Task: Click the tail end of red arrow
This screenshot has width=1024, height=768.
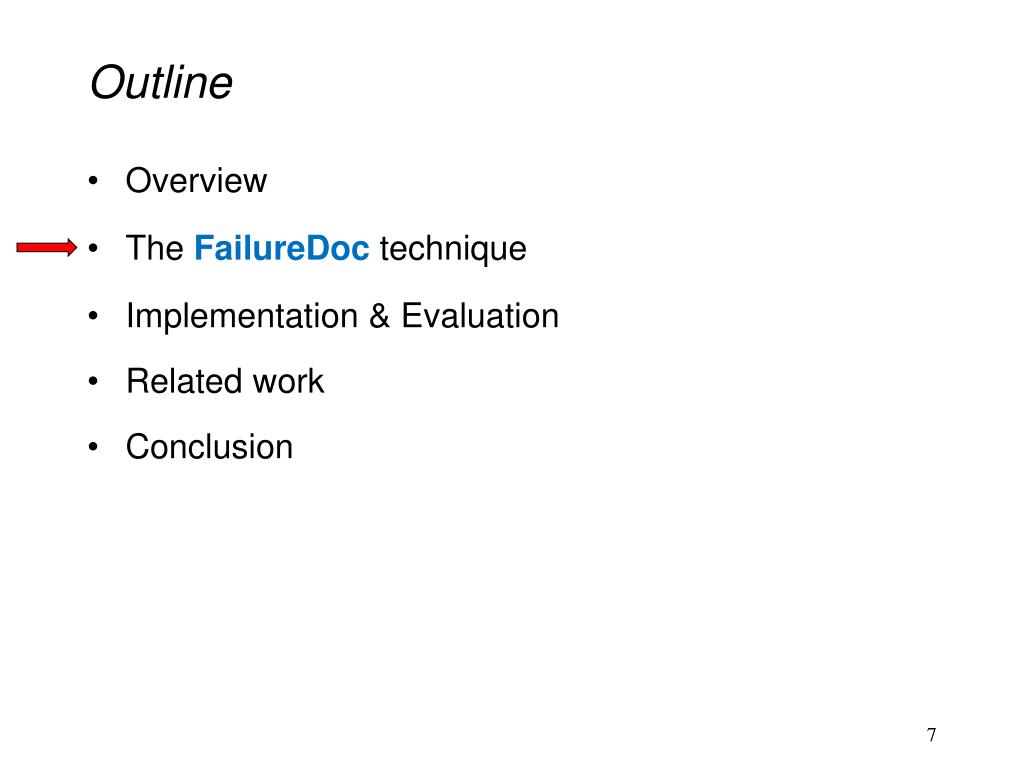Action: pyautogui.click(x=21, y=248)
